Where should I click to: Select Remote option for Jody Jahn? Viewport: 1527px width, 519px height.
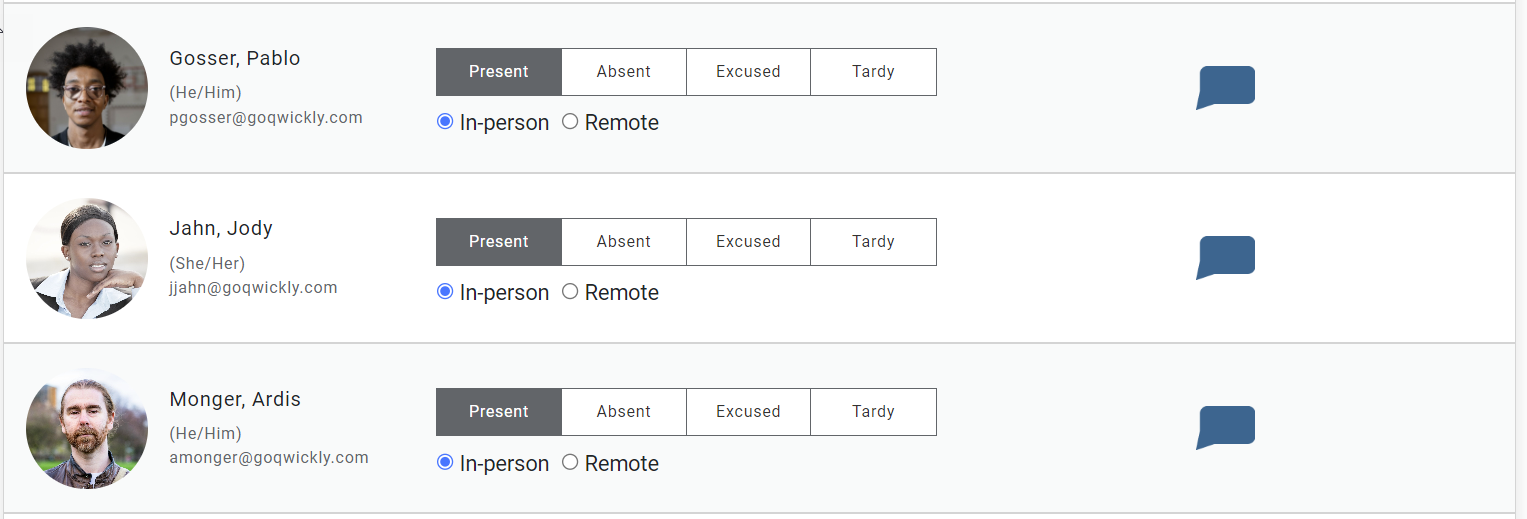(x=571, y=292)
